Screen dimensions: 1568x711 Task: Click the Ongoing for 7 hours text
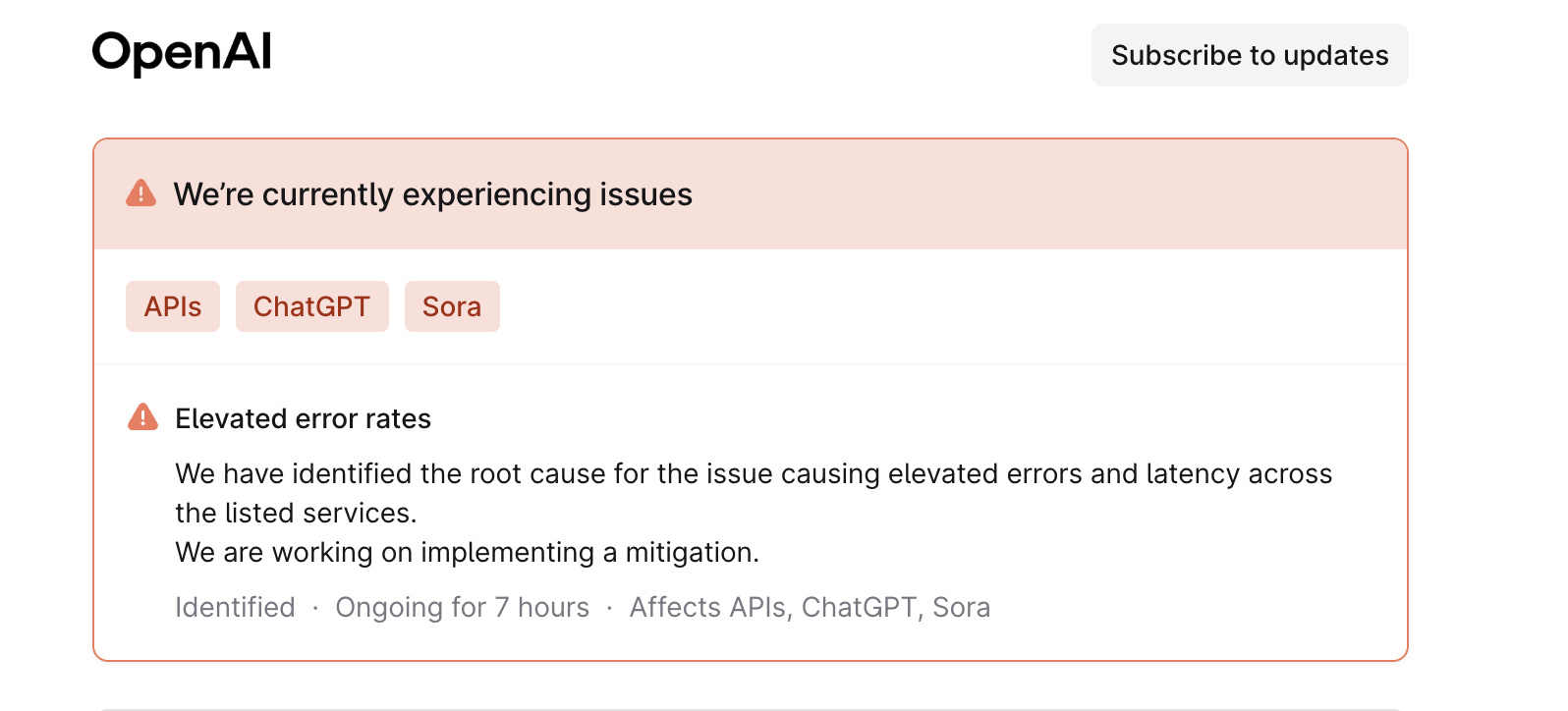coord(463,607)
